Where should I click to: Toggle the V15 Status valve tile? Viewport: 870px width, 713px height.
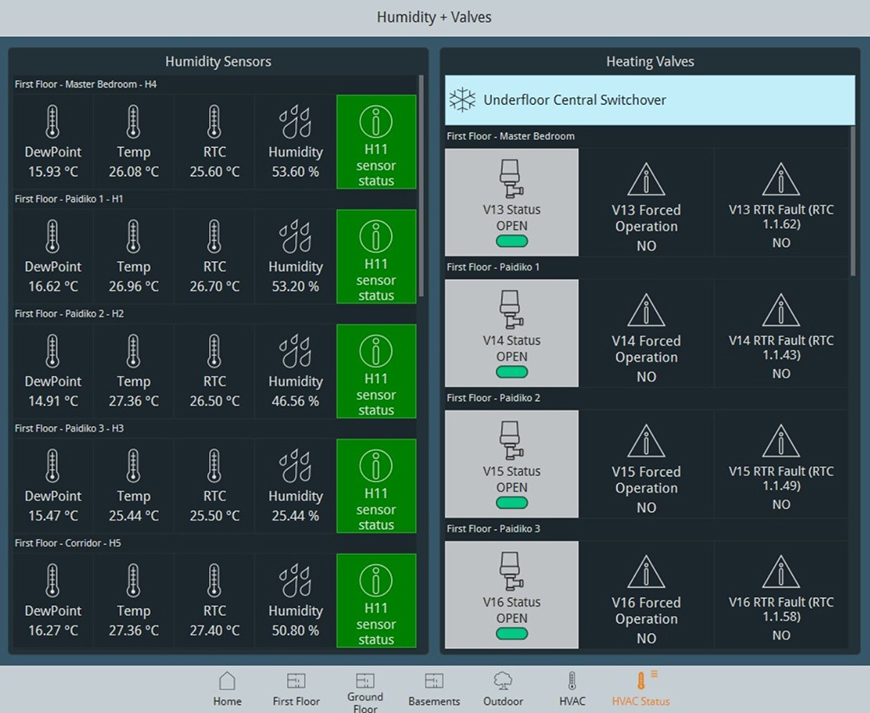point(512,464)
